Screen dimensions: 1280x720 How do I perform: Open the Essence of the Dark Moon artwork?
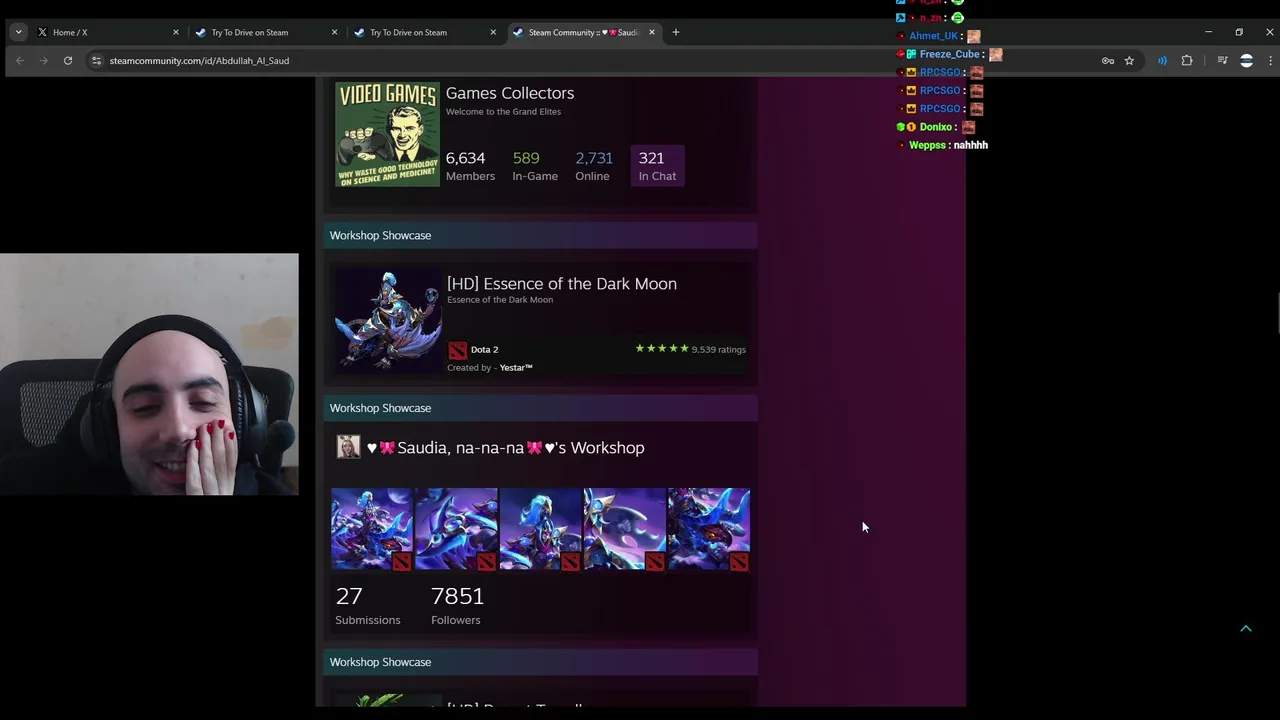(387, 321)
